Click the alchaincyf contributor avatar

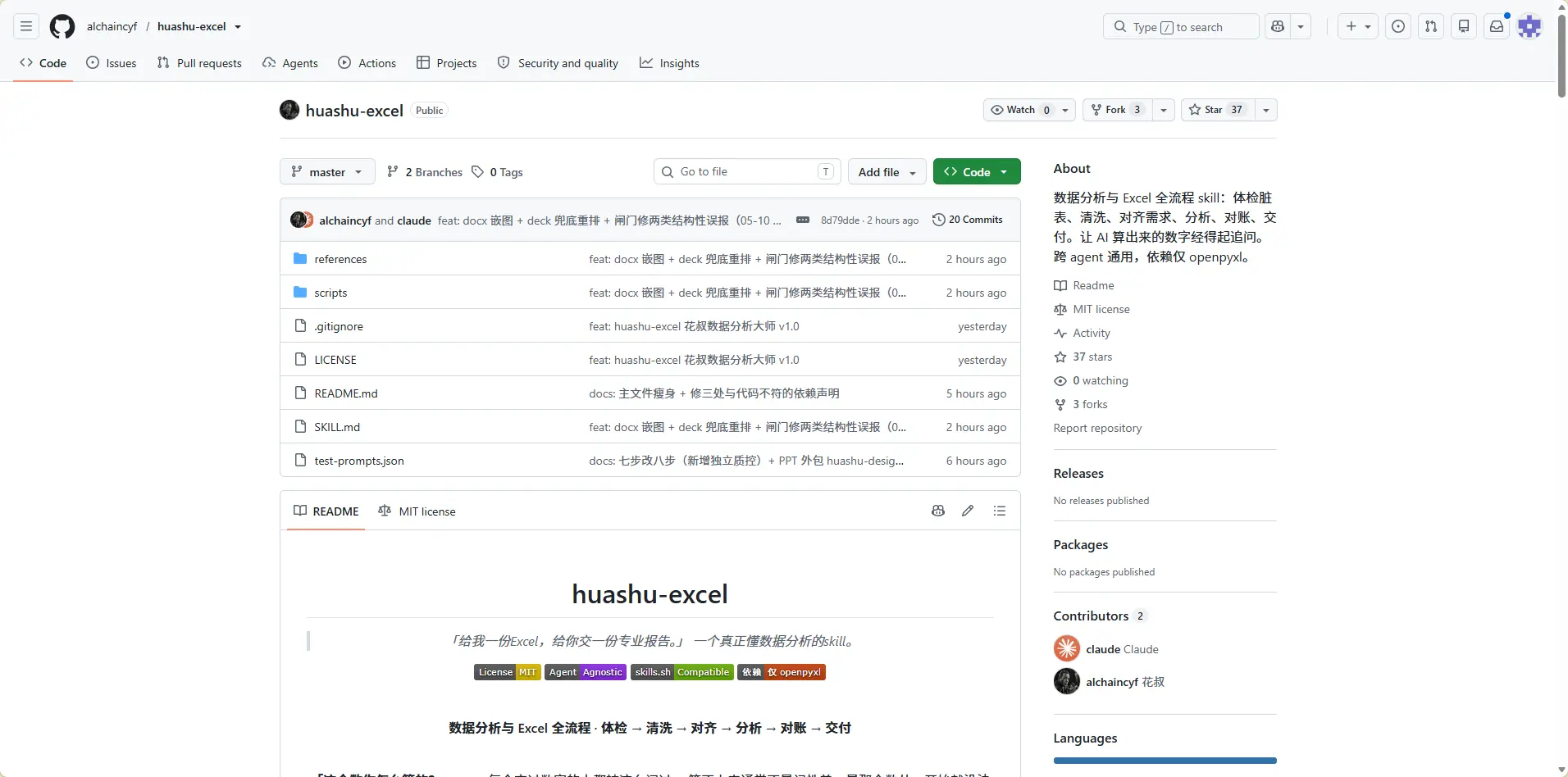(x=1067, y=681)
